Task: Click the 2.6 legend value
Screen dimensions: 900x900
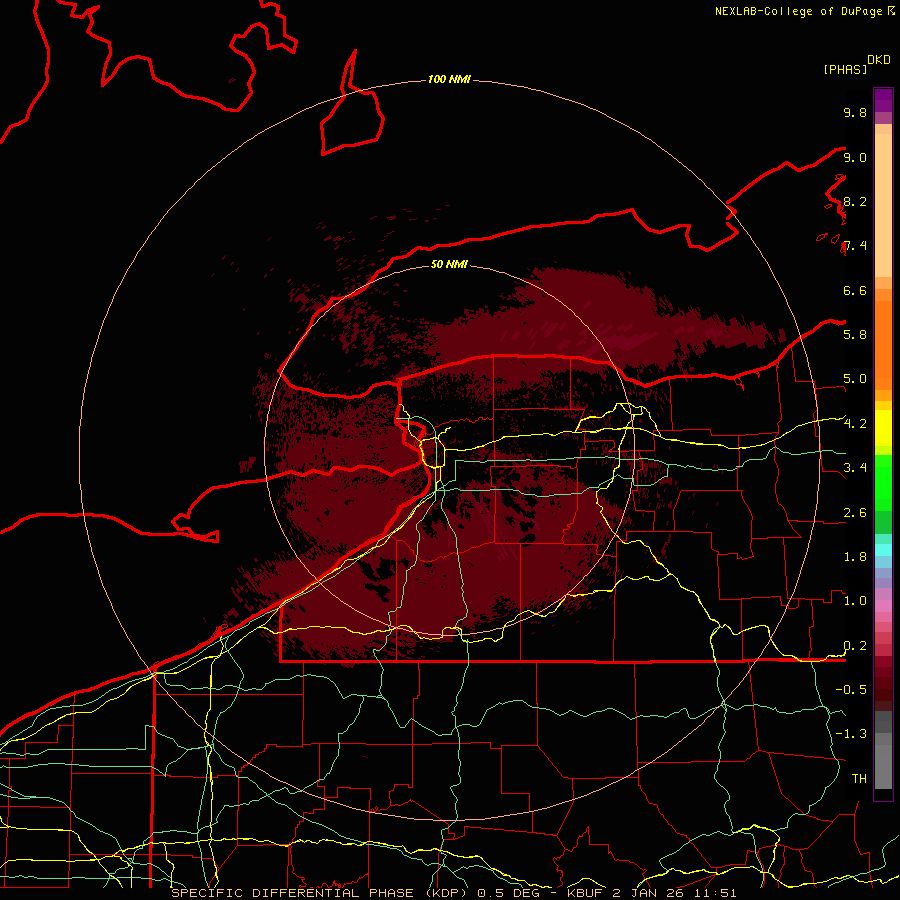Action: pyautogui.click(x=855, y=513)
